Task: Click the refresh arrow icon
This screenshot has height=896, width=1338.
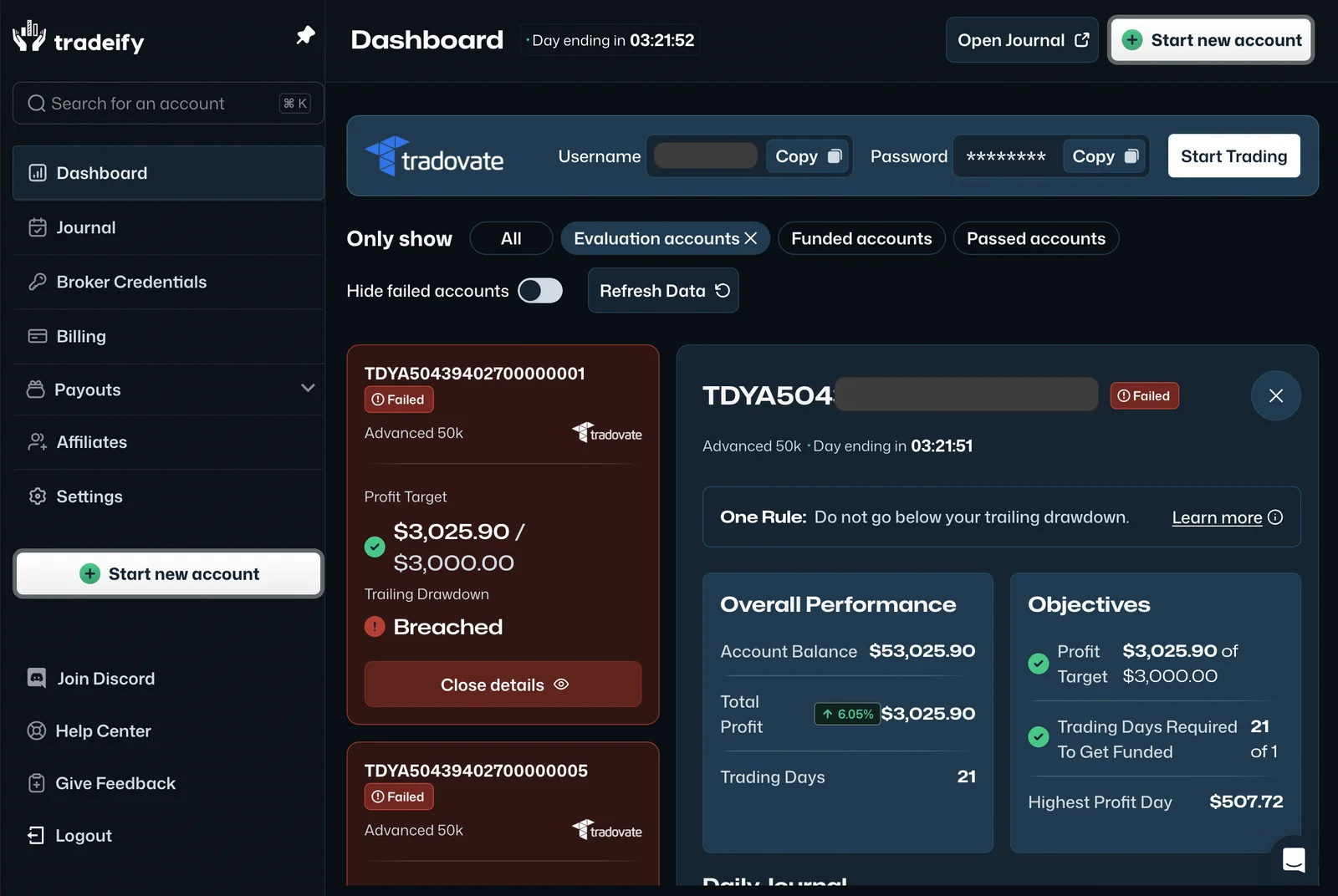Action: pyautogui.click(x=723, y=291)
